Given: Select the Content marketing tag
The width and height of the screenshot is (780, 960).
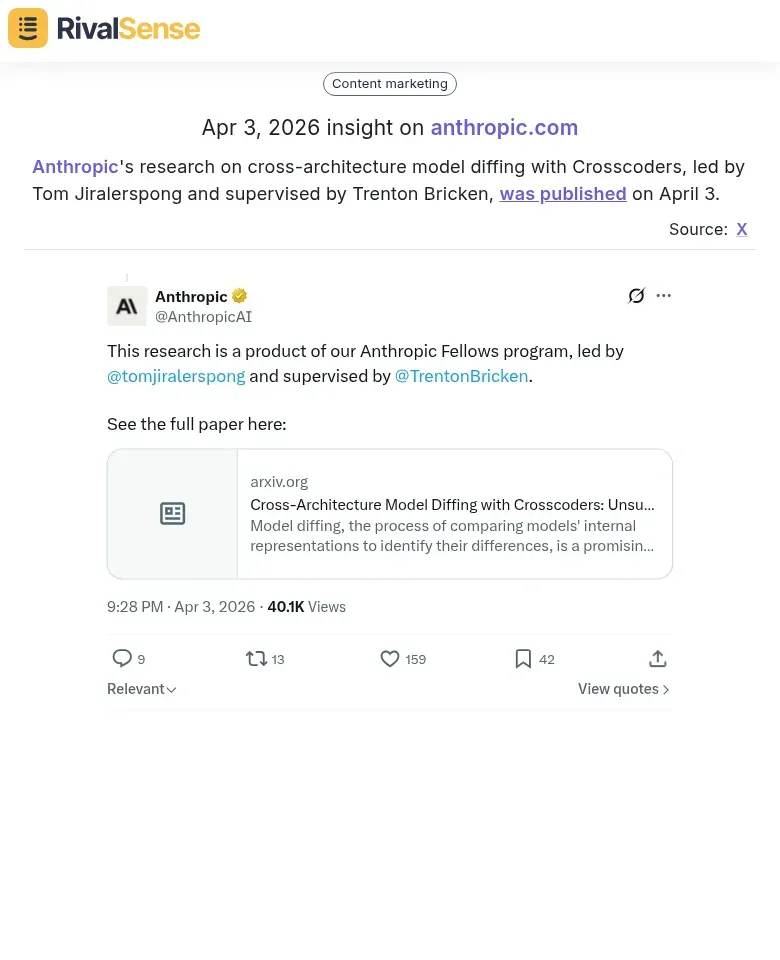Looking at the screenshot, I should click(389, 83).
